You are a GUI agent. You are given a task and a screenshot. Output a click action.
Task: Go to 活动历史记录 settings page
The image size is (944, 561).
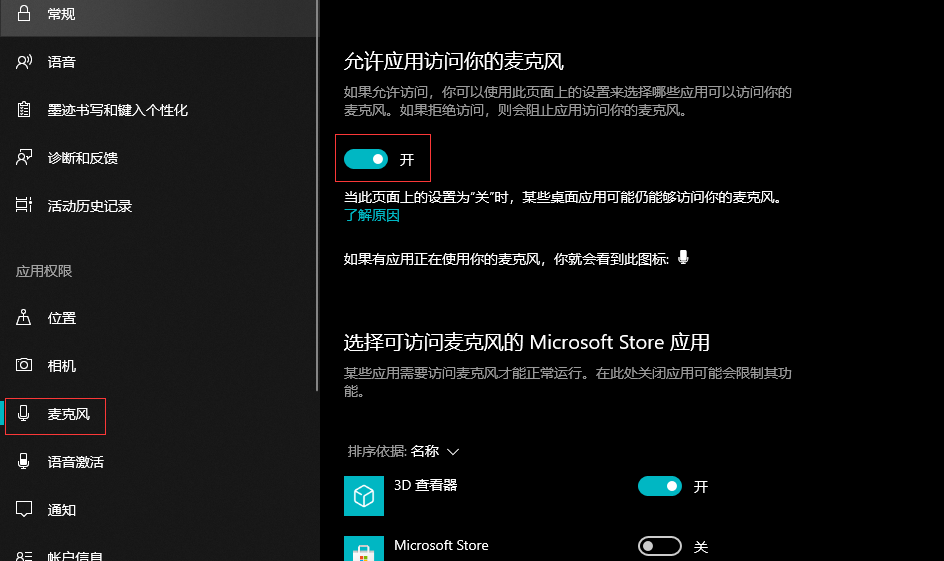pos(89,206)
